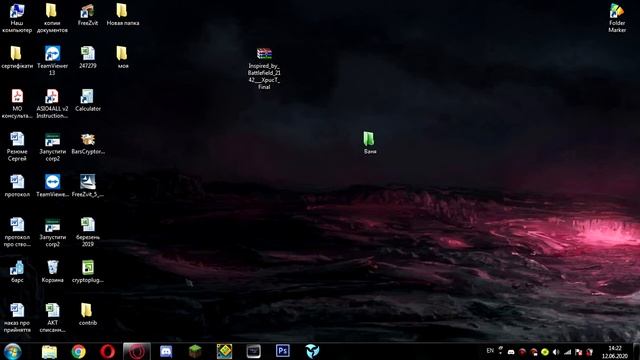The height and width of the screenshot is (360, 640).
Task: Open the green circular tray icon
Action: click(x=544, y=352)
